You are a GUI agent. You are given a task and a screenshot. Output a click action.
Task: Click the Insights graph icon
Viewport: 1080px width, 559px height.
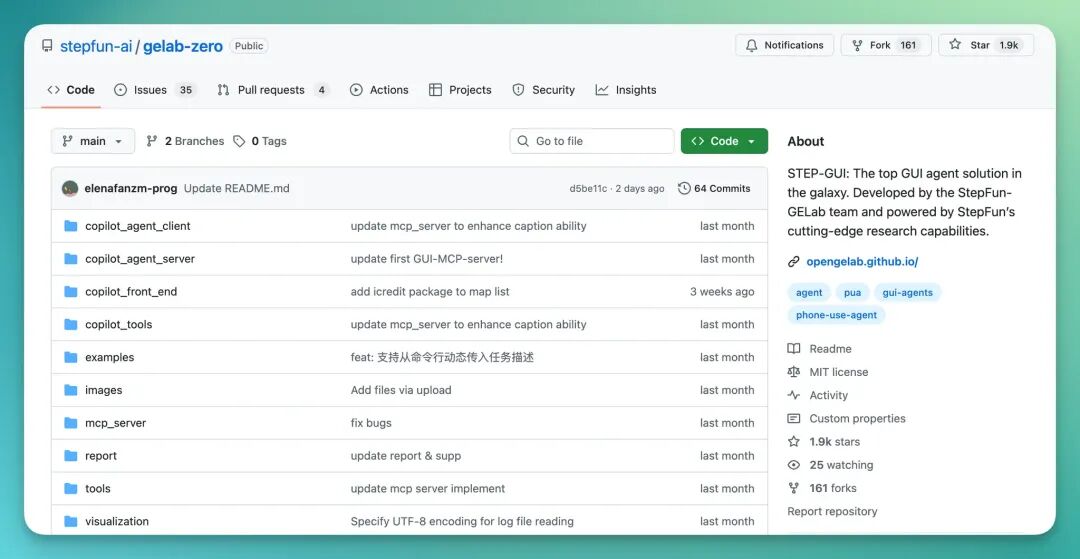click(x=602, y=89)
